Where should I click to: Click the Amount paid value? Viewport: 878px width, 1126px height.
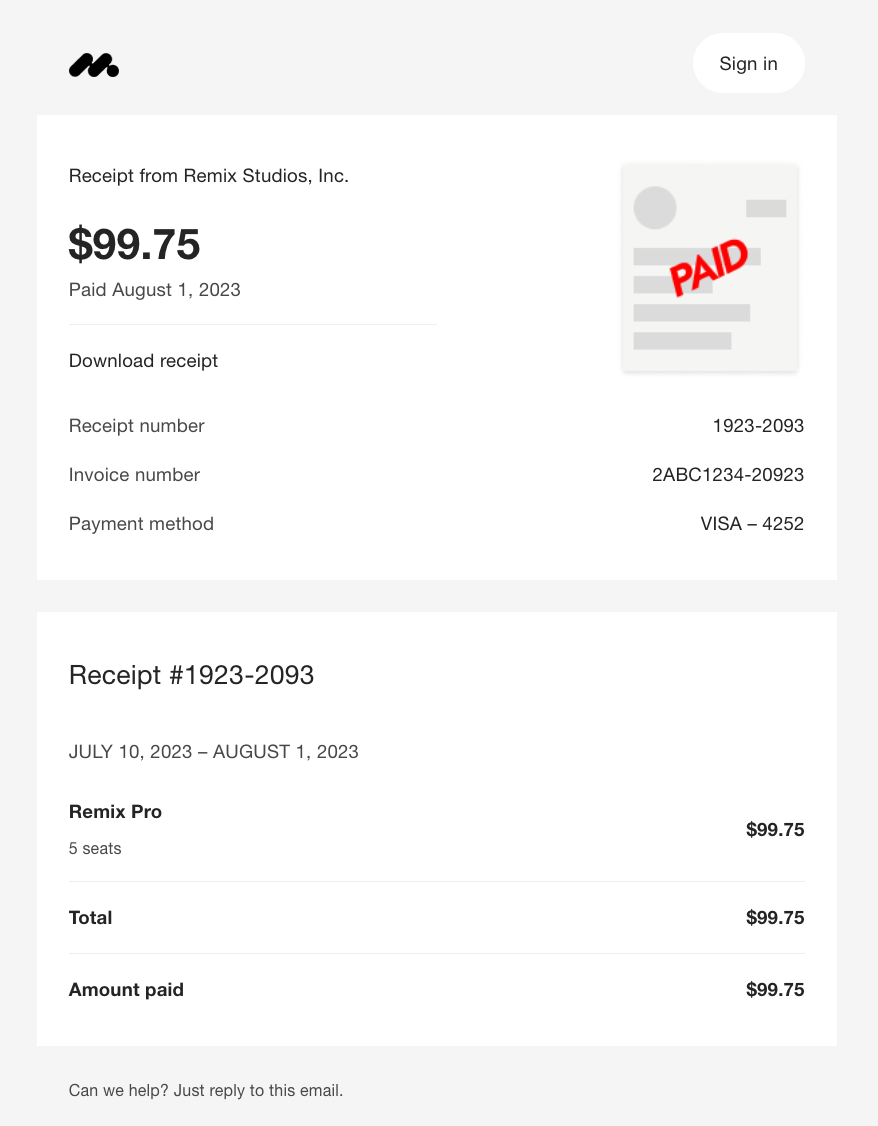[x=775, y=990]
